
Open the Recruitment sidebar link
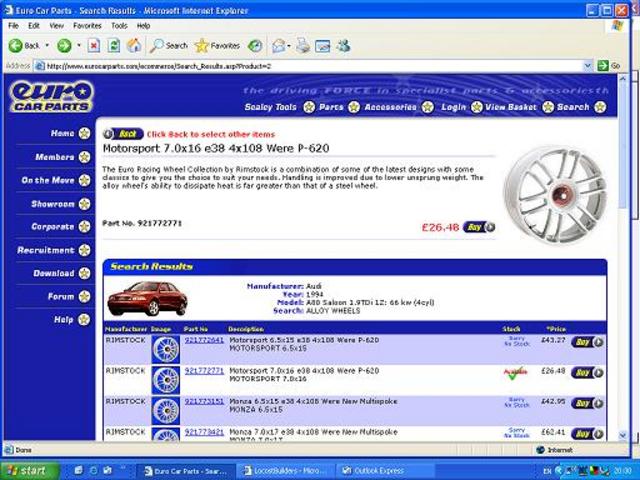(x=53, y=250)
